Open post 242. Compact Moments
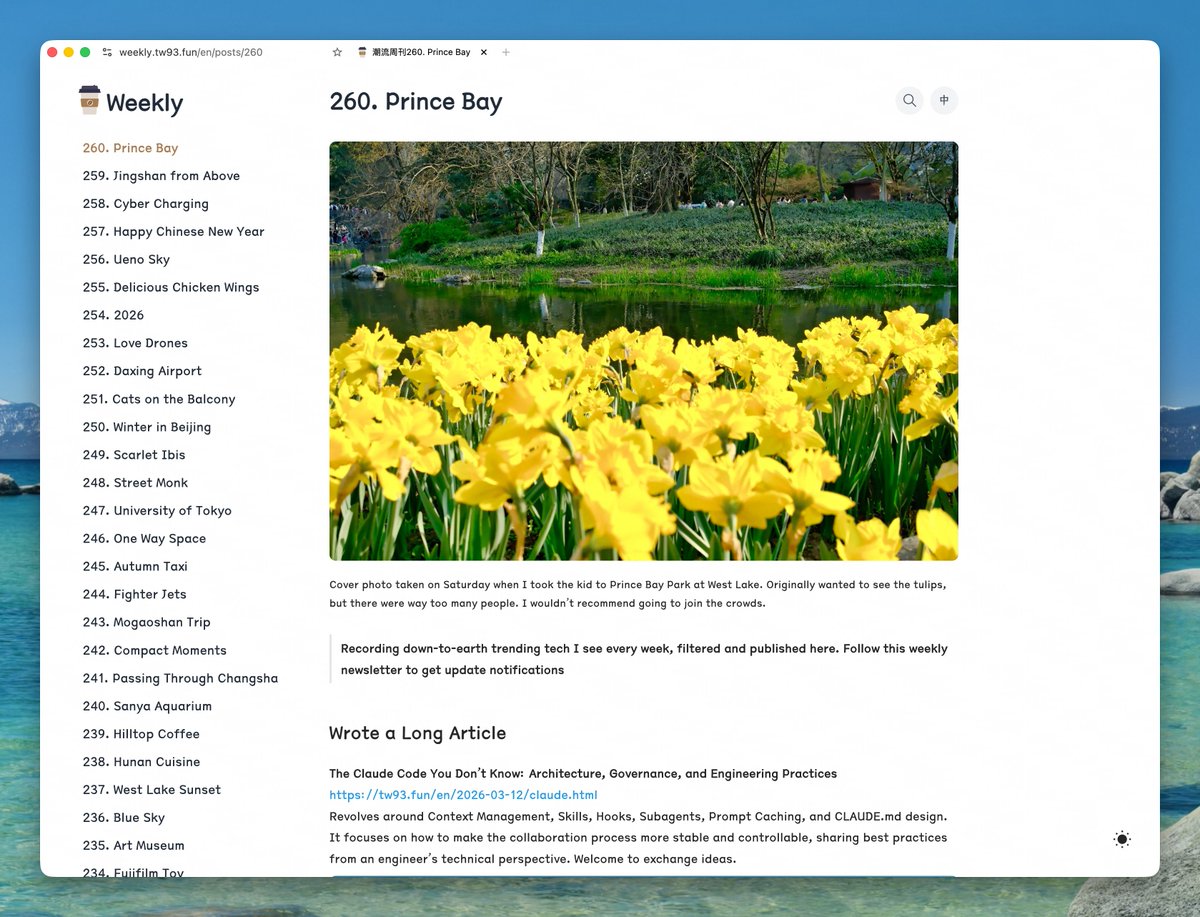 point(154,650)
